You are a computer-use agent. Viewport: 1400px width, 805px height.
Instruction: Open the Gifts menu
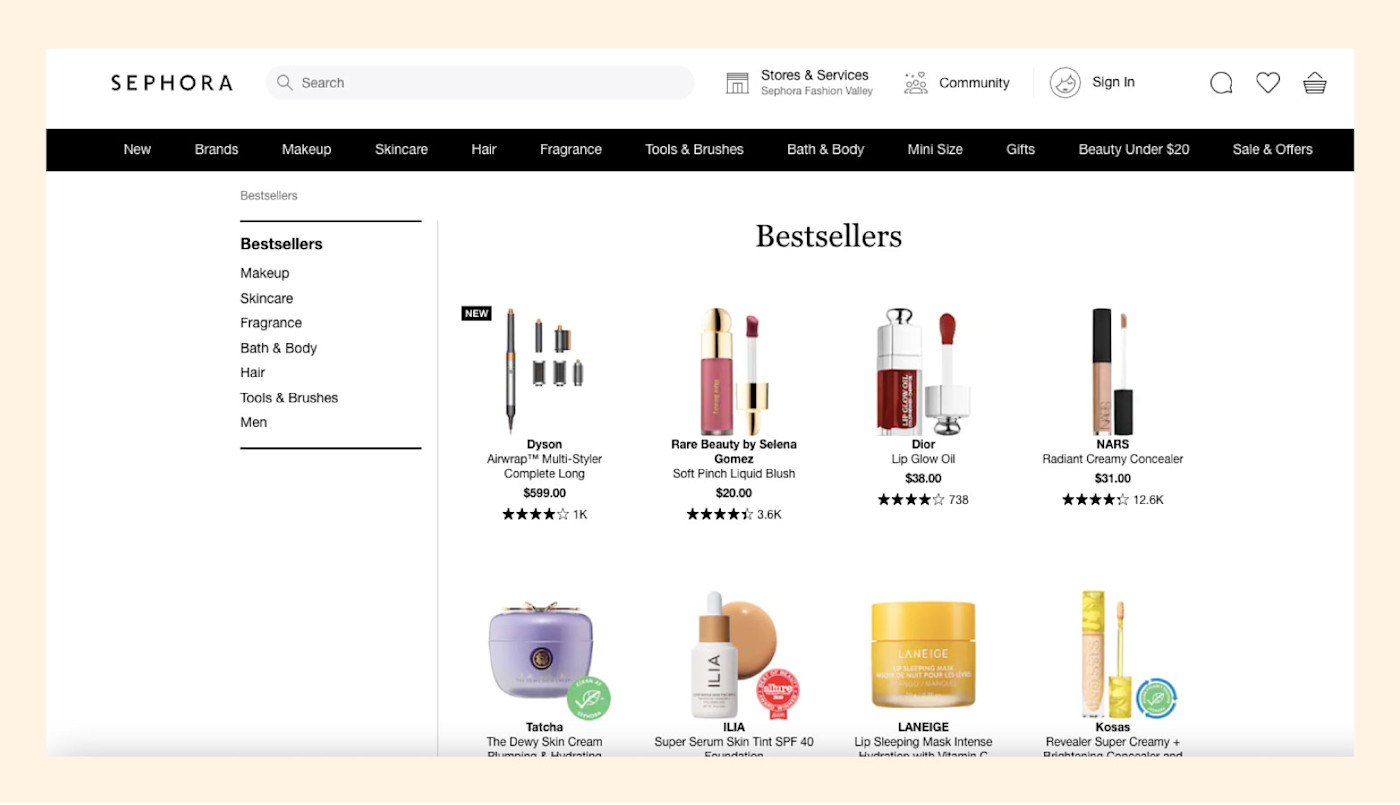[1020, 149]
